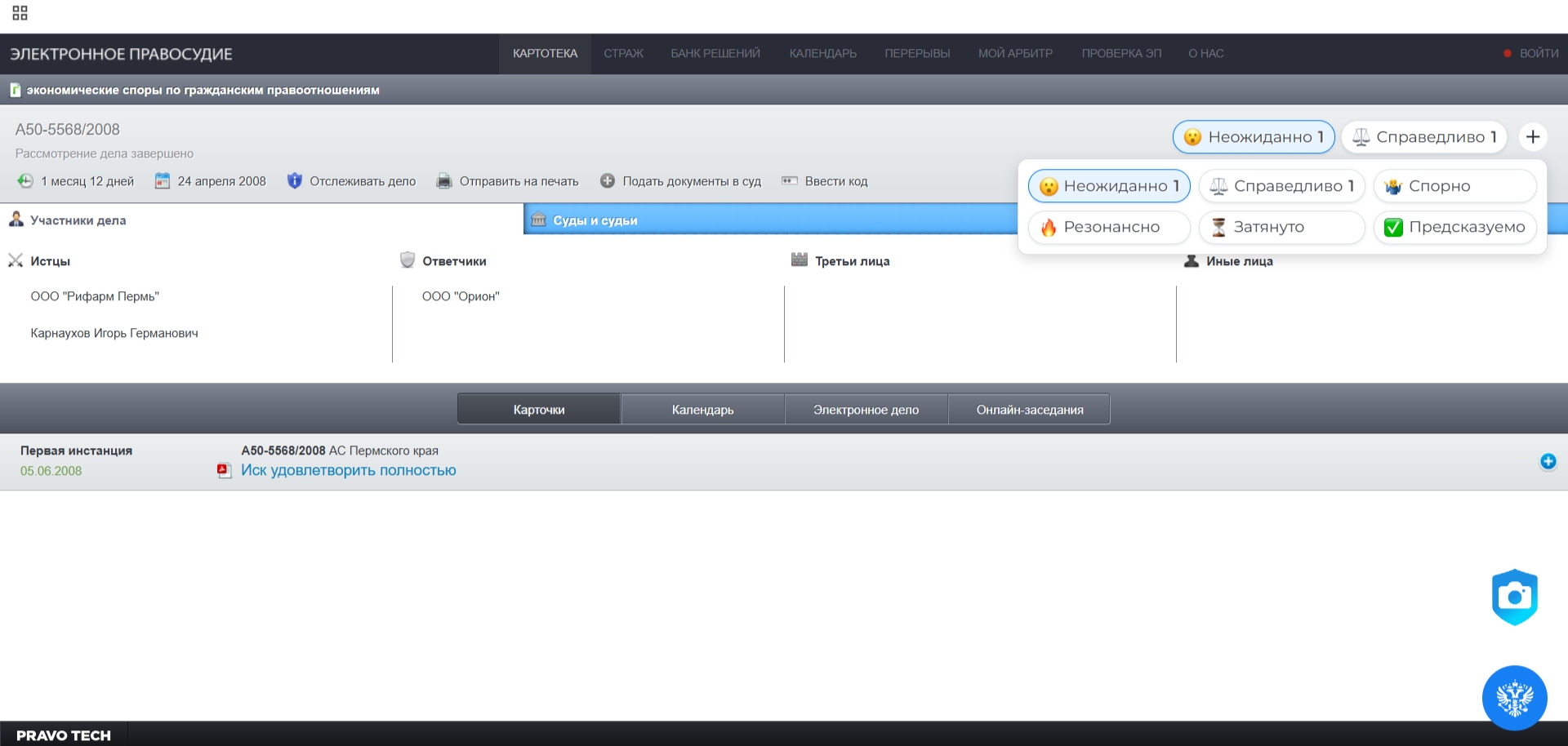The width and height of the screenshot is (1568, 746).
Task: Click the apps grid icon at top-left
Action: [20, 13]
